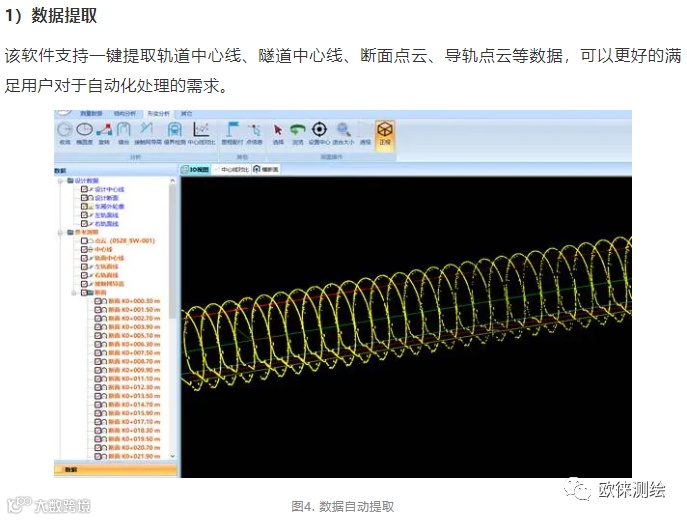The width and height of the screenshot is (687, 520).
Task: Toggle checkbox for 设计断面
Action: 84,198
